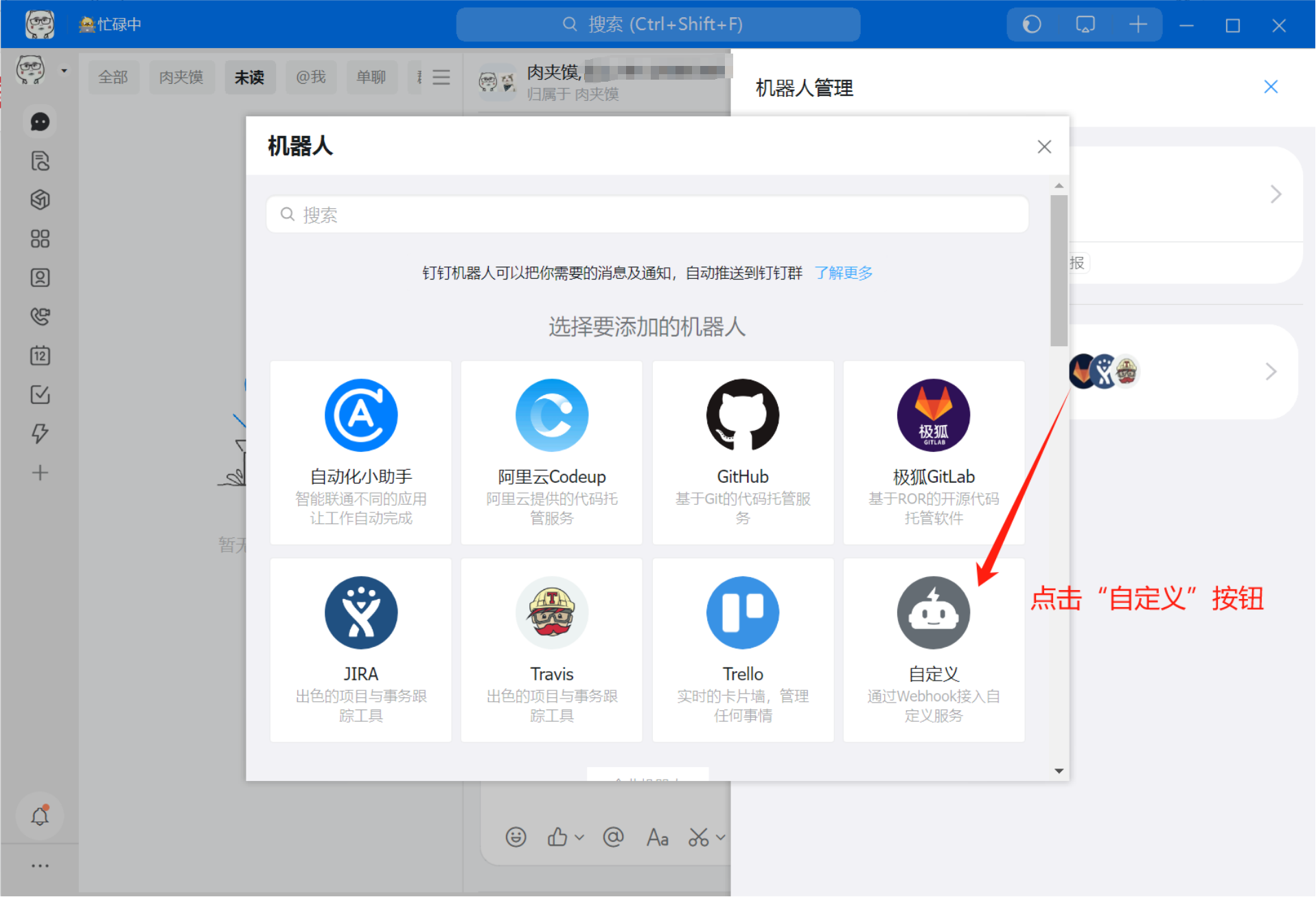Select the Travis robot

coord(552,650)
